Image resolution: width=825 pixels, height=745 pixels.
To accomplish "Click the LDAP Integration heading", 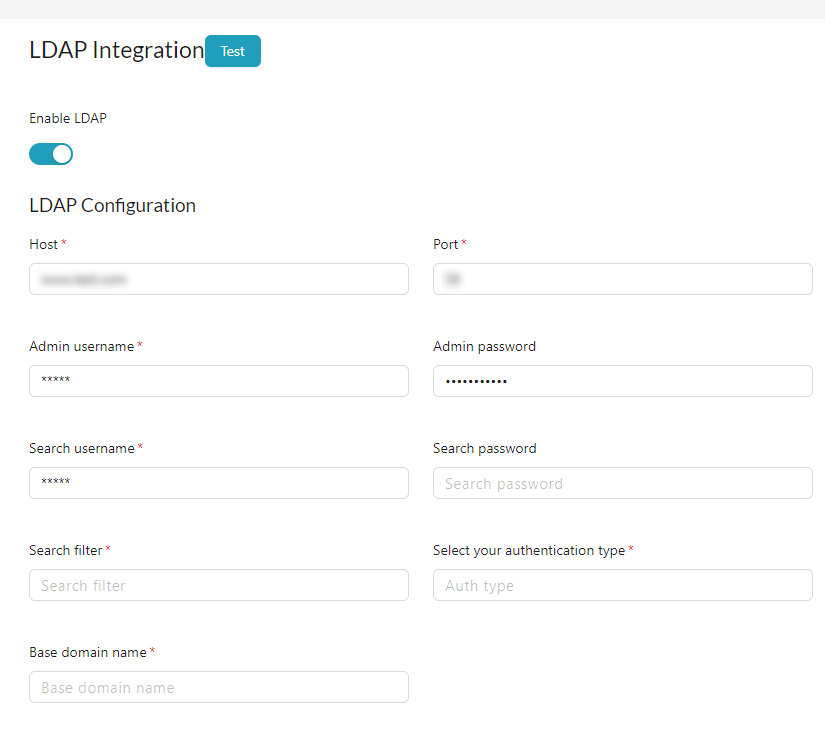I will [116, 50].
